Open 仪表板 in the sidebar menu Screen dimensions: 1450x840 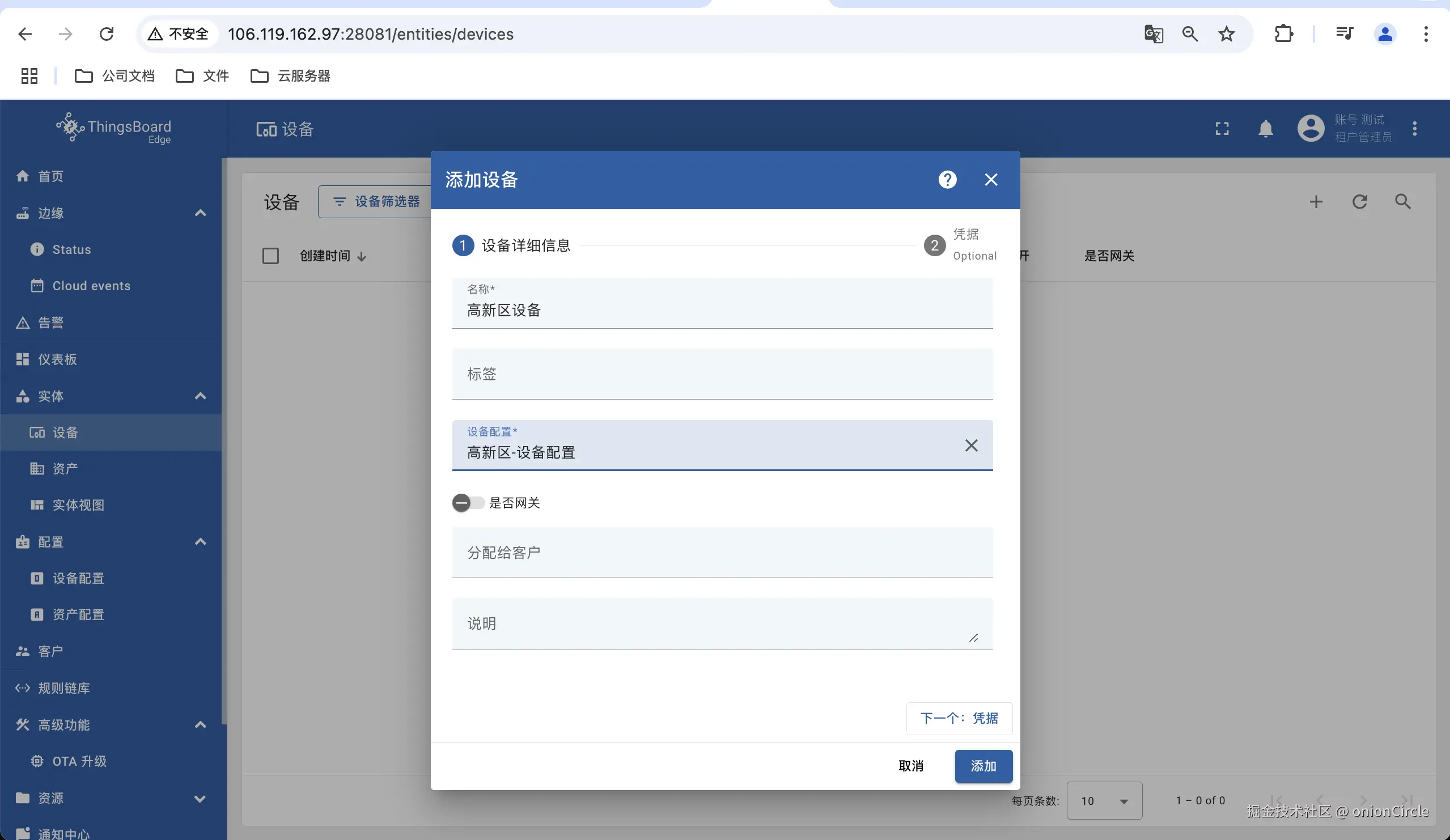[x=57, y=359]
